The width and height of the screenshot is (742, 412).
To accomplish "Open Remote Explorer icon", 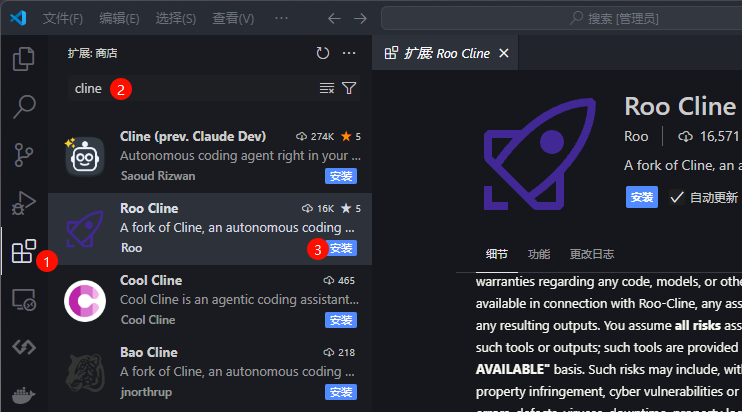I will tap(24, 299).
